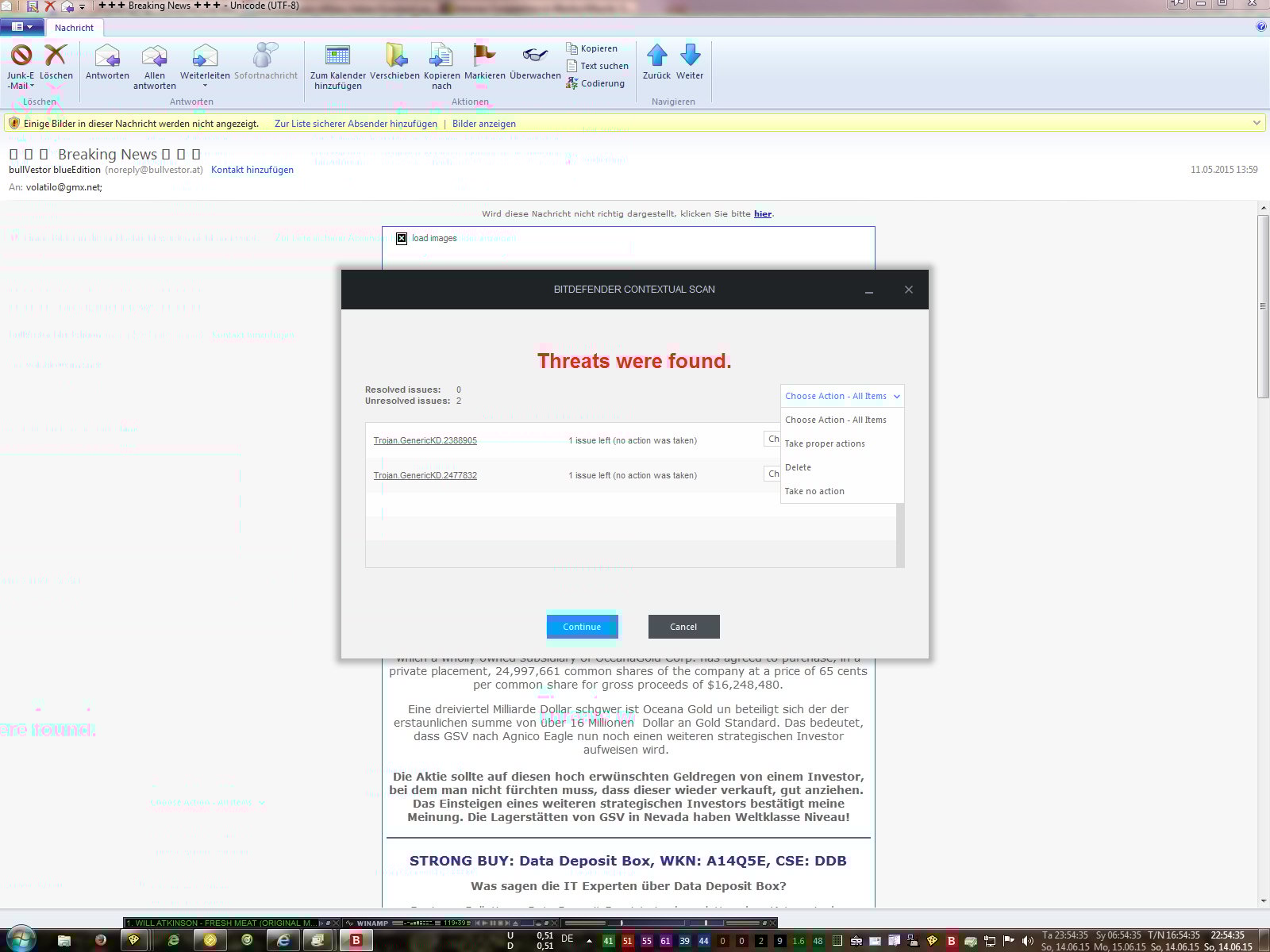Click the Verschieben move-to-folder icon

pyautogui.click(x=394, y=56)
